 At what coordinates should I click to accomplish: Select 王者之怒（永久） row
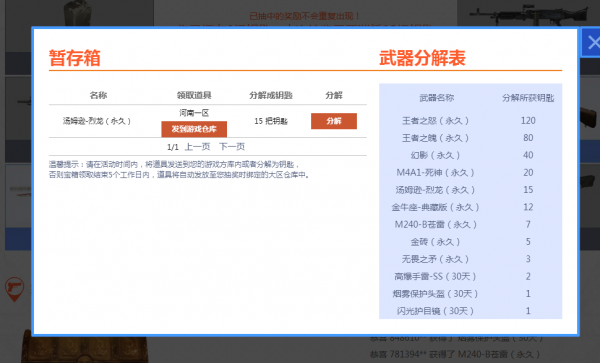pos(470,120)
